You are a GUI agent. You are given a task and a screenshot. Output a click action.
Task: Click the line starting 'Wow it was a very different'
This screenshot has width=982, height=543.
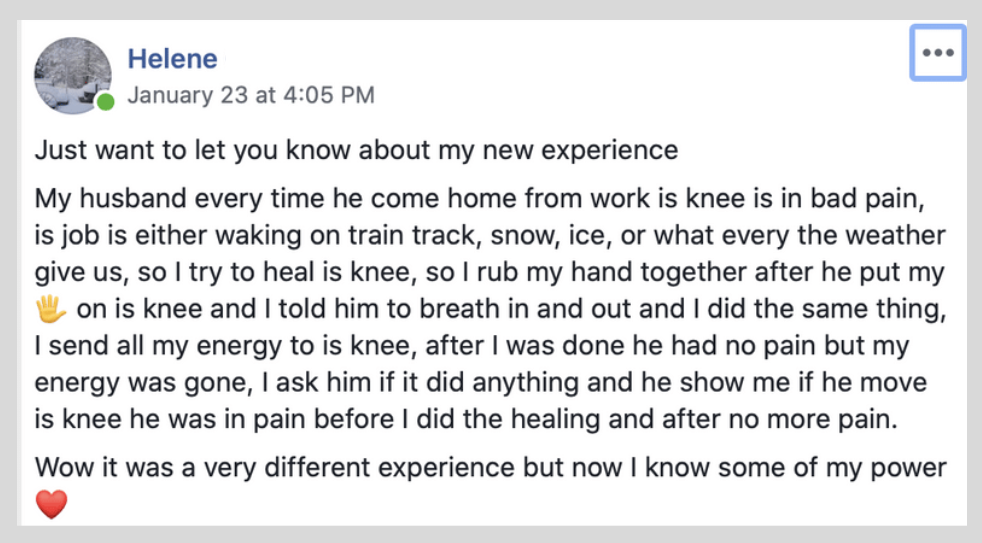490,468
